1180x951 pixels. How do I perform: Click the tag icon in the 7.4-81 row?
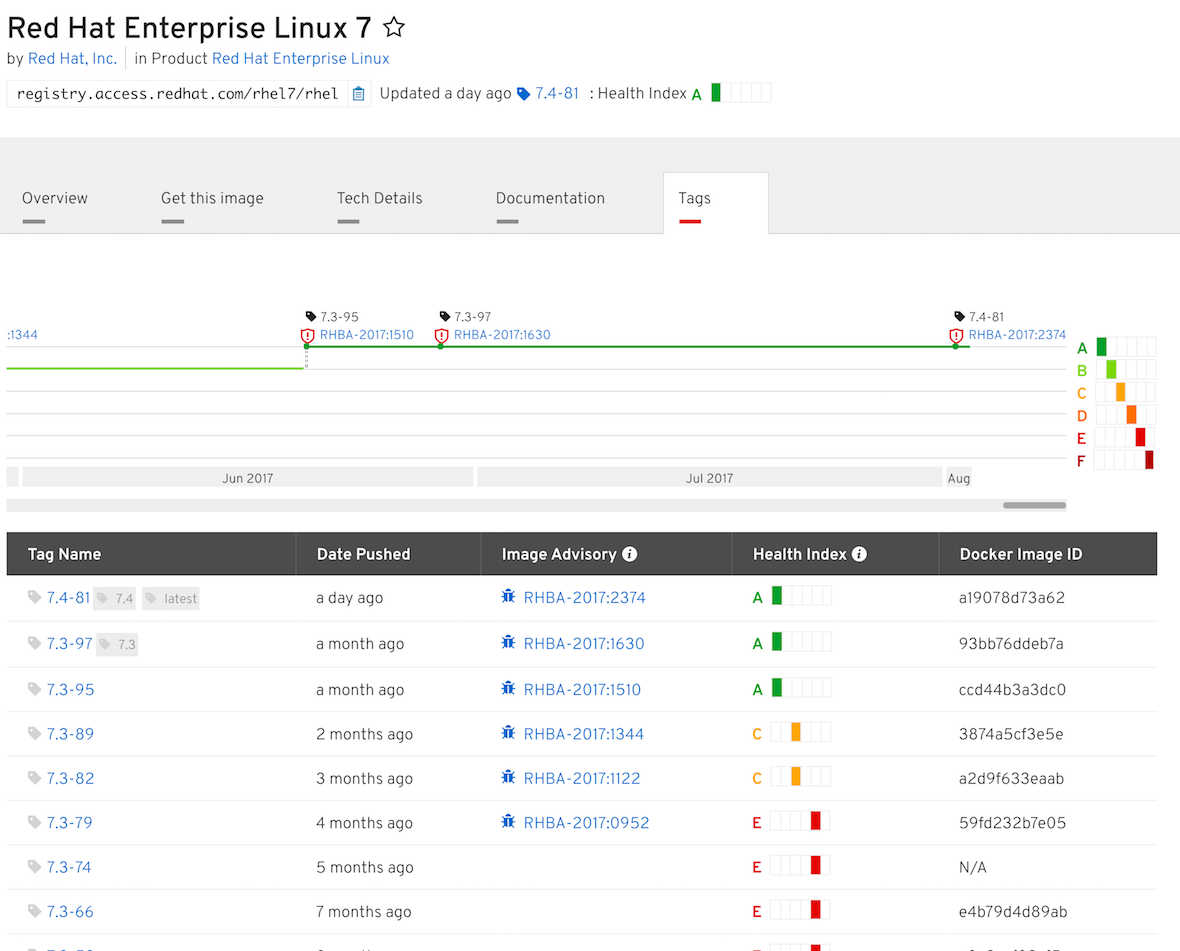click(x=34, y=597)
